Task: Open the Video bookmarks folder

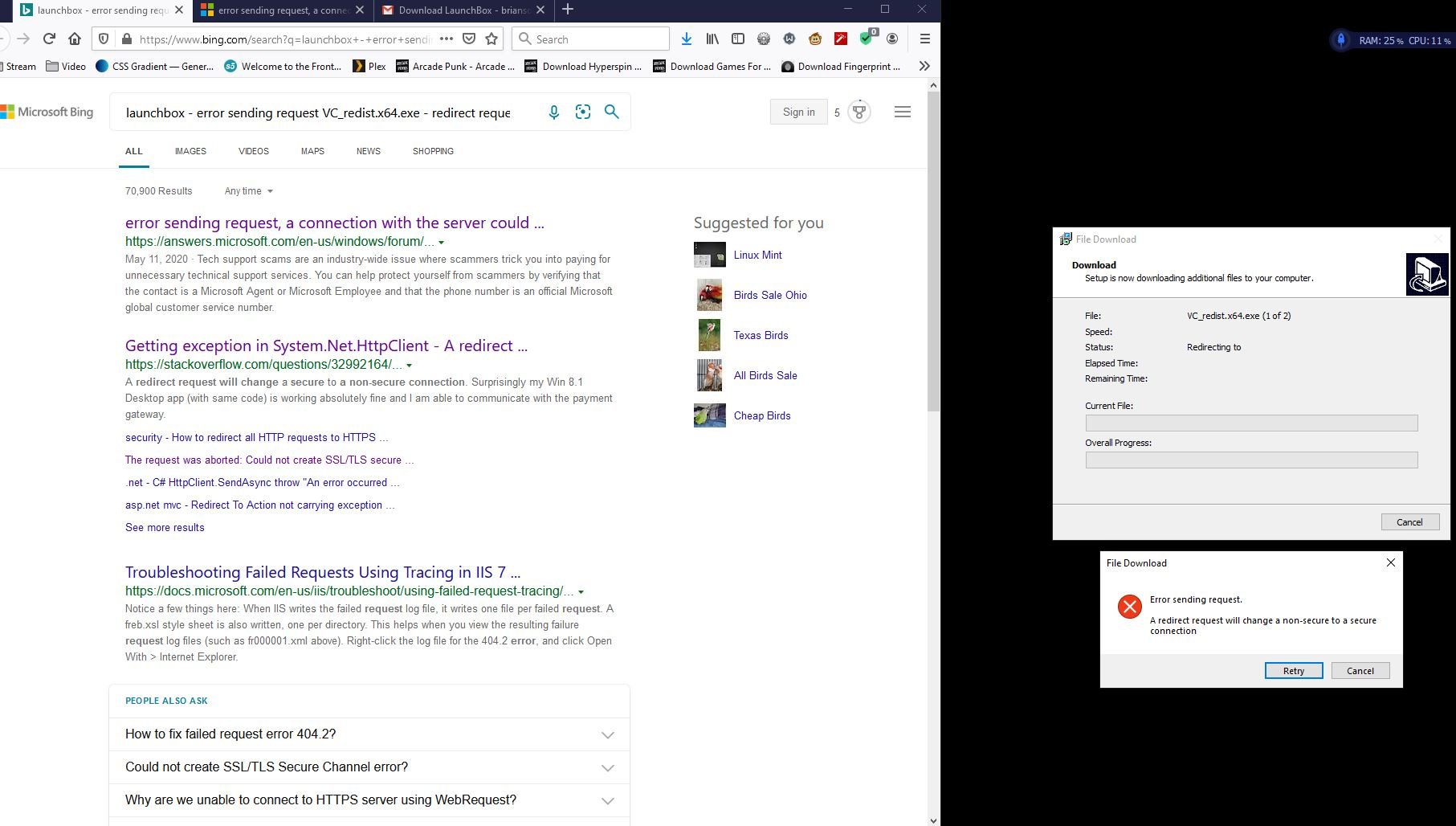Action: pyautogui.click(x=66, y=66)
